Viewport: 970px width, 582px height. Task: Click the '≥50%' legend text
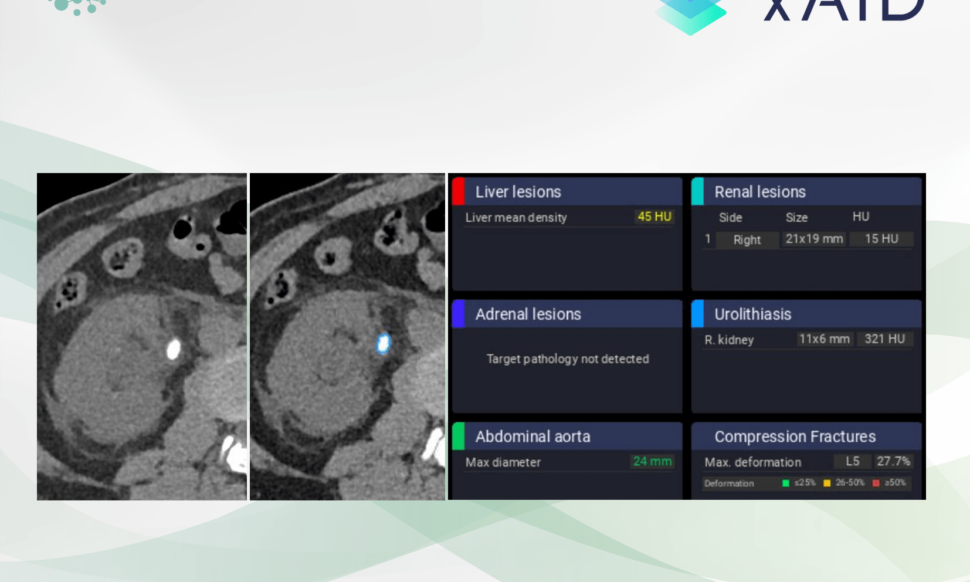tap(895, 482)
